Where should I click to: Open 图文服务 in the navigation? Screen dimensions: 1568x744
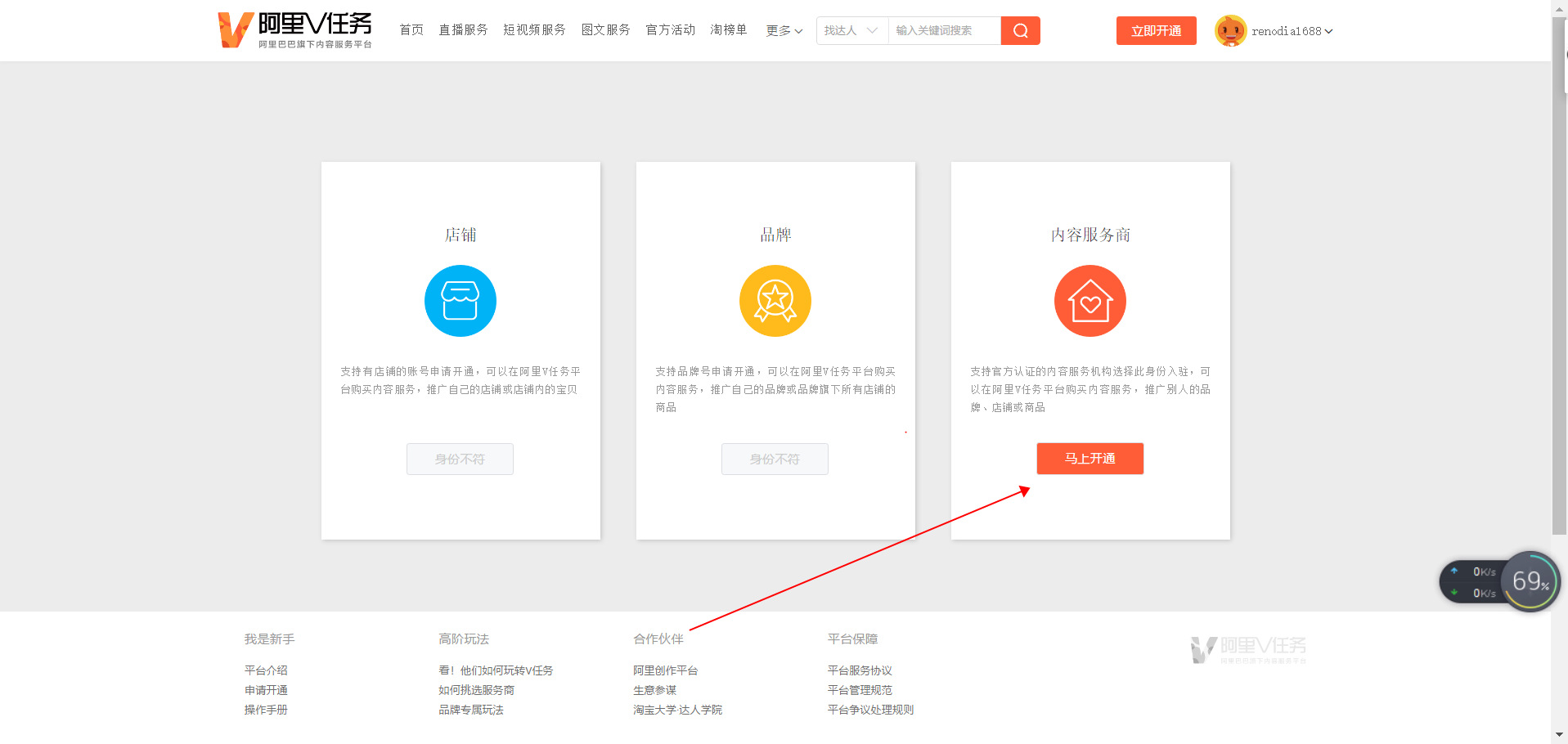605,30
